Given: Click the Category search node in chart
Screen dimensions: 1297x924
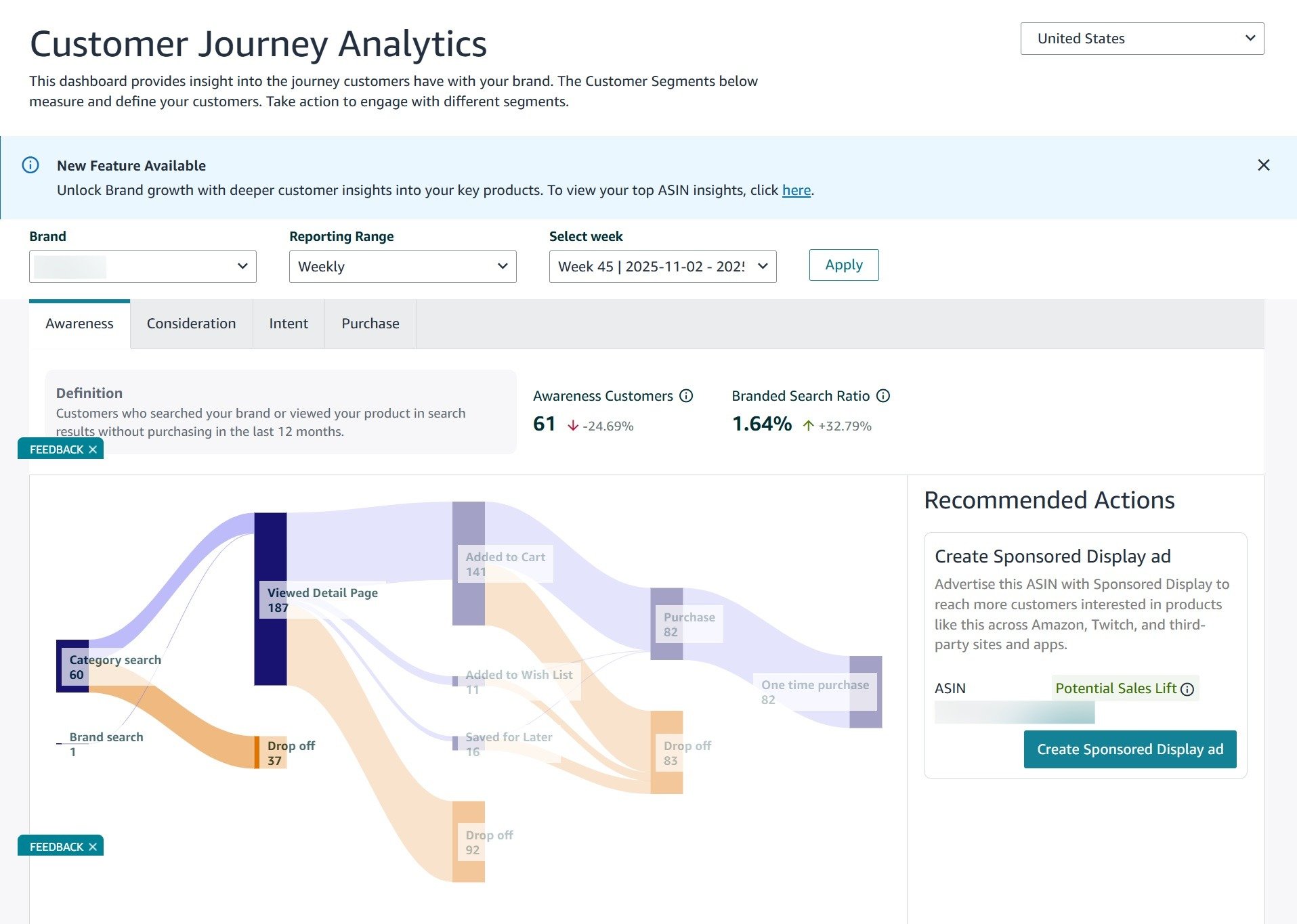Looking at the screenshot, I should pos(72,666).
